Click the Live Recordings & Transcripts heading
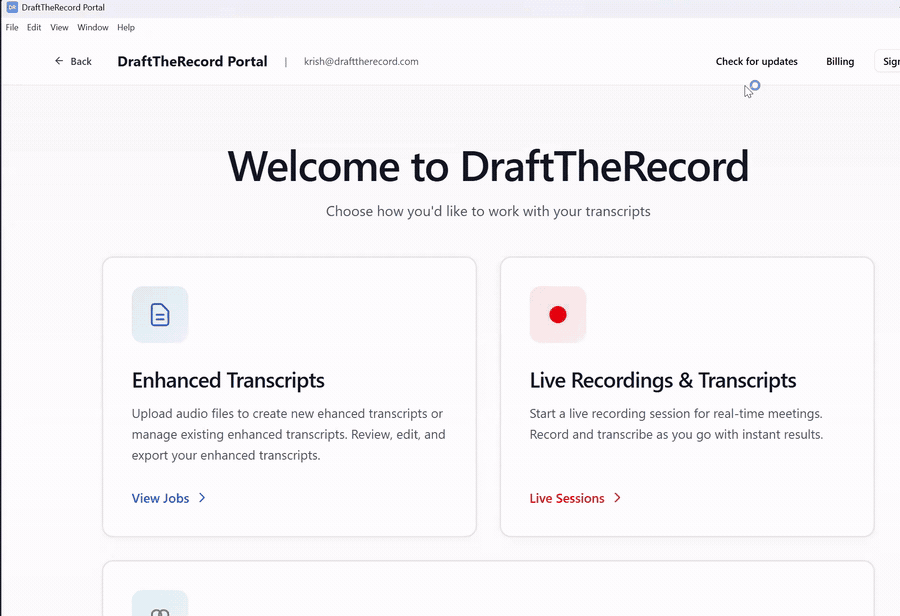The image size is (900, 616). tap(662, 381)
